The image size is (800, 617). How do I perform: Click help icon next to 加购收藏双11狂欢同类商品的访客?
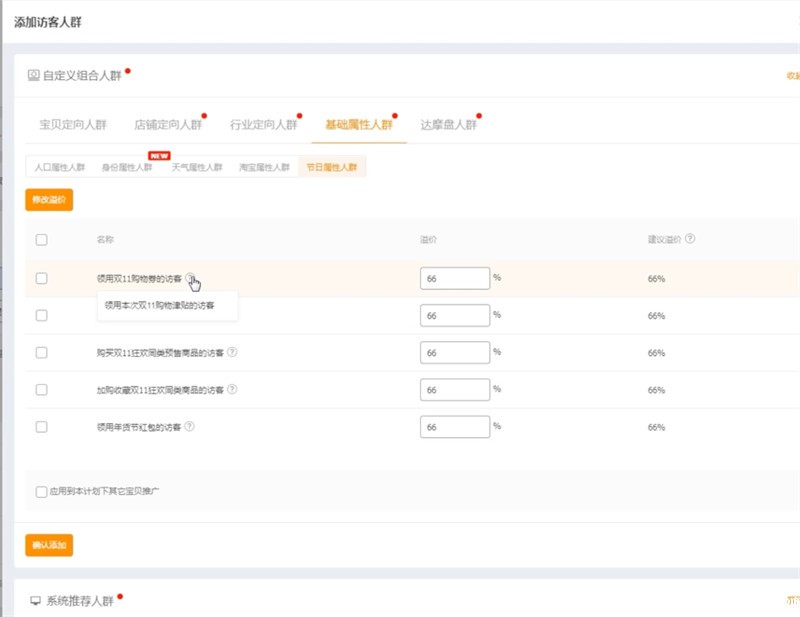pos(232,389)
